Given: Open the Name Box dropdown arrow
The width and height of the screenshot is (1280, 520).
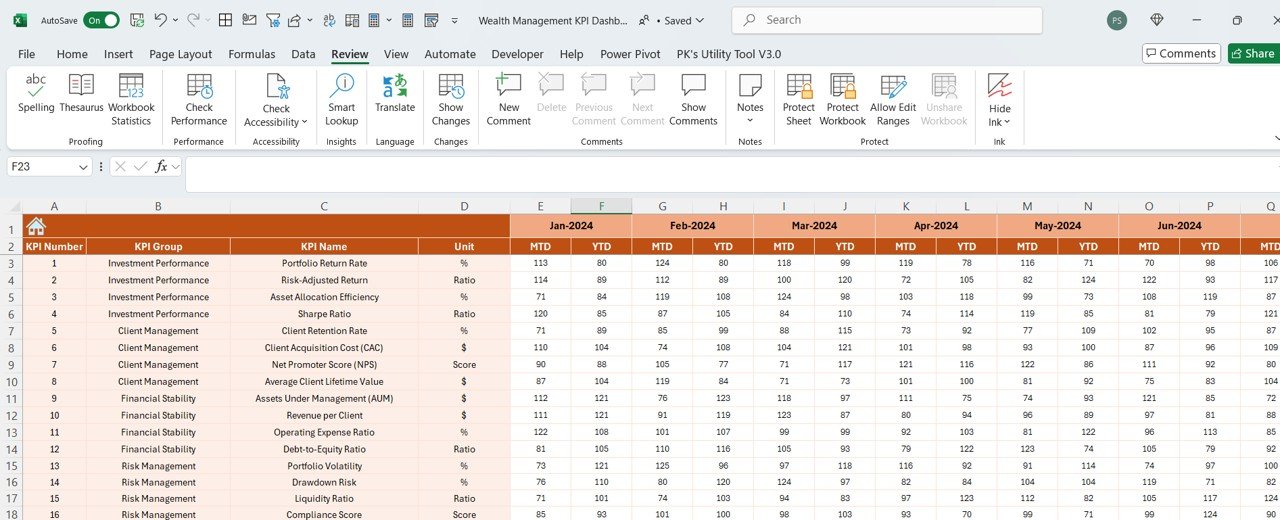Looking at the screenshot, I should click(83, 167).
